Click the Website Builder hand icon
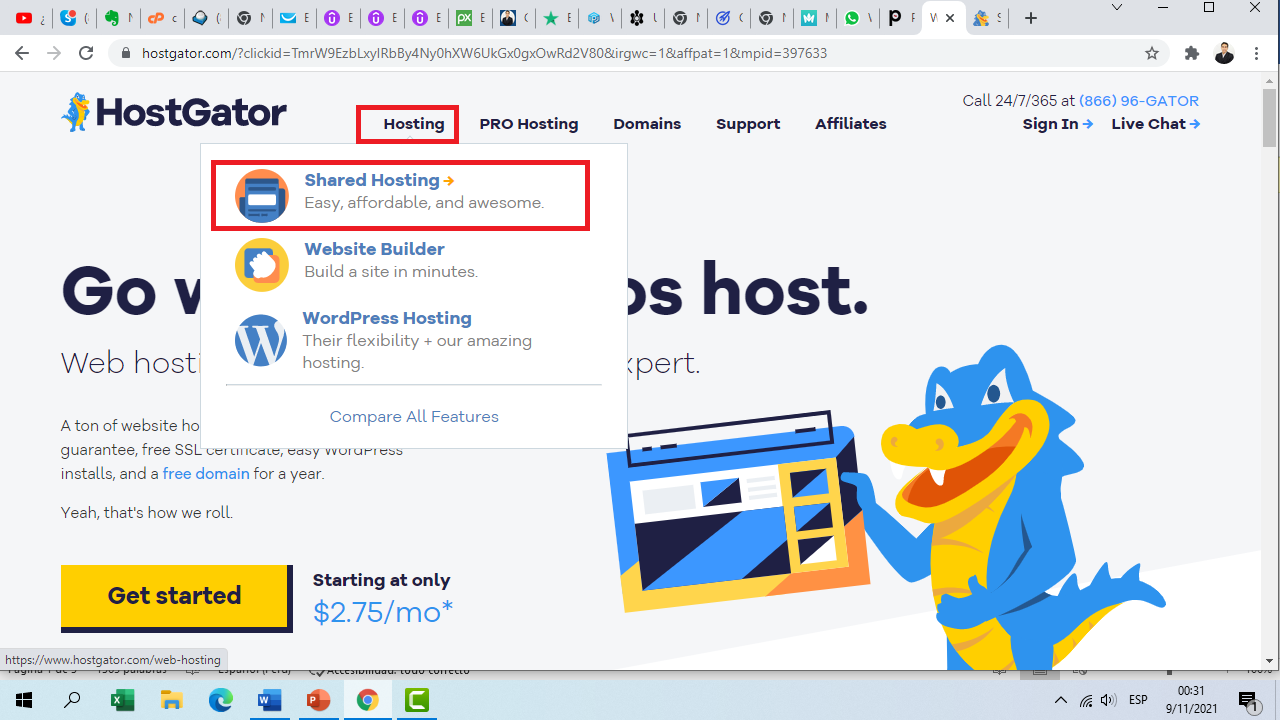This screenshot has width=1280, height=720. (261, 265)
